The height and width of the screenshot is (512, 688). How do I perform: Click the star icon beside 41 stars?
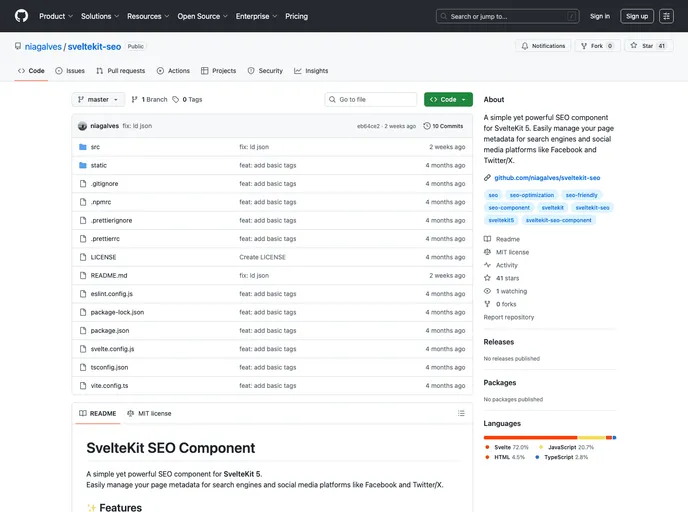pyautogui.click(x=487, y=278)
